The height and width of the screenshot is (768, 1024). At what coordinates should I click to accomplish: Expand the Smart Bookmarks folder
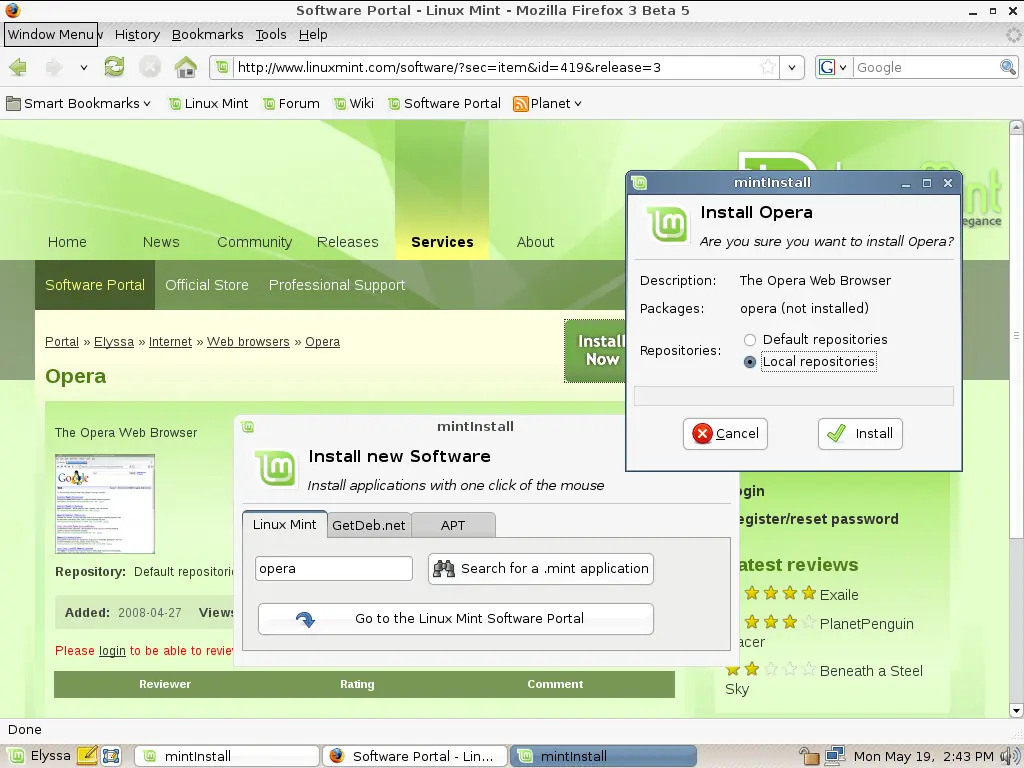[x=78, y=103]
